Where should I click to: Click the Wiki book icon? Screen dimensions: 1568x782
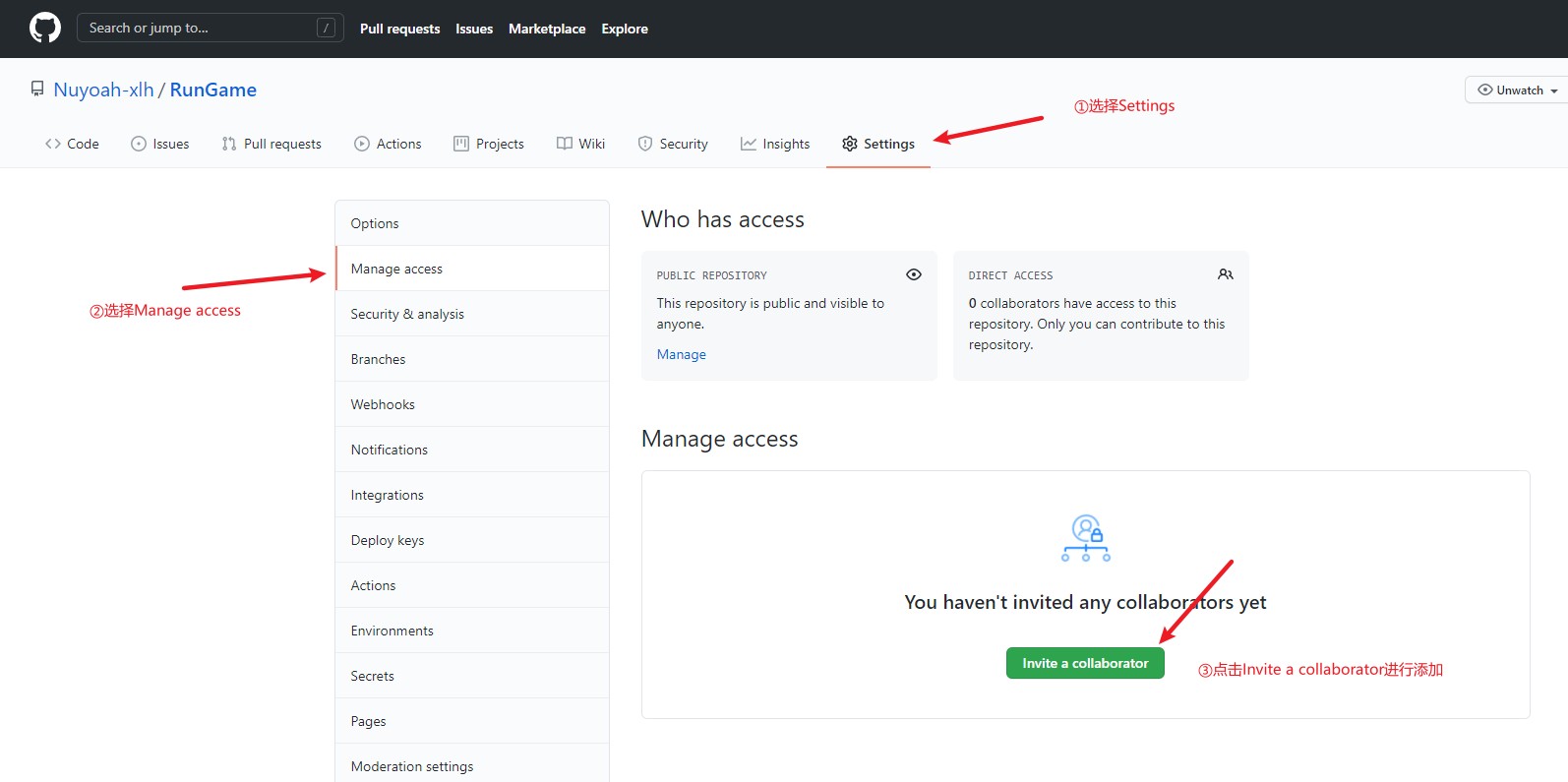pyautogui.click(x=565, y=144)
